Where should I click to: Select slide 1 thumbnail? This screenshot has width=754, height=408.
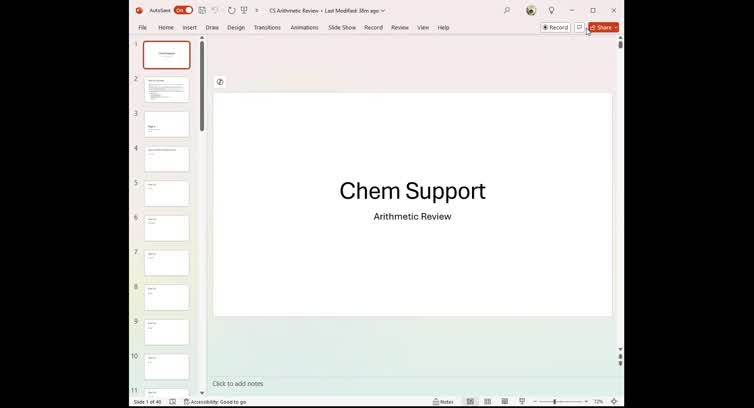tap(166, 55)
